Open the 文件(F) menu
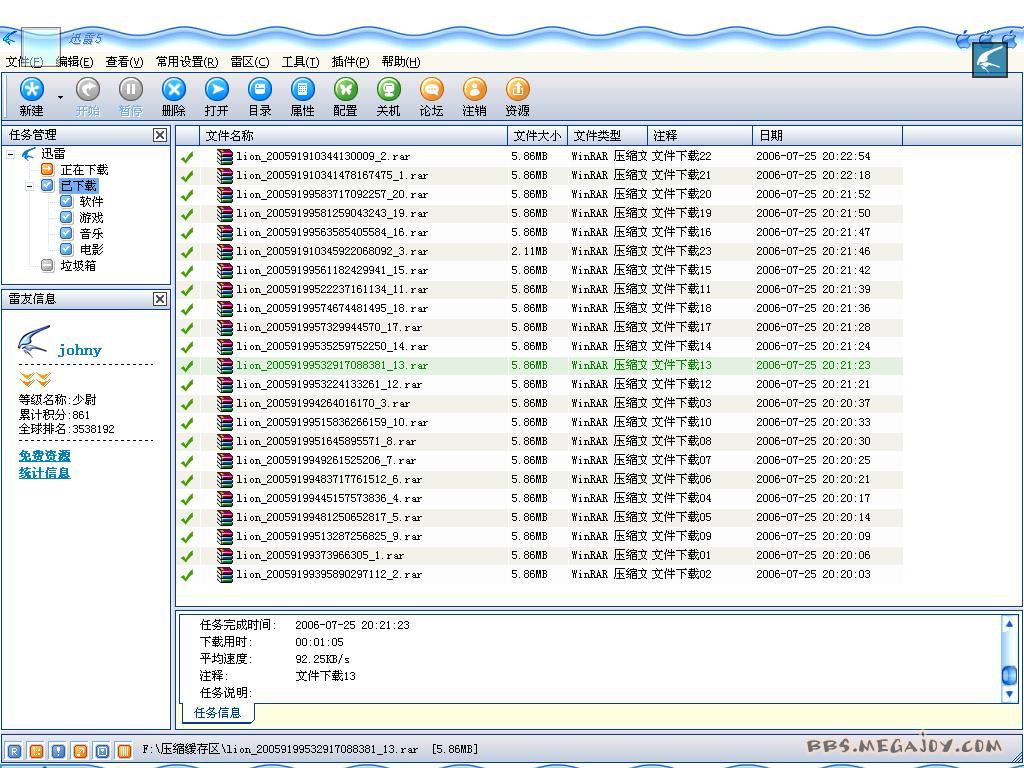The width and height of the screenshot is (1024, 768). tap(24, 62)
